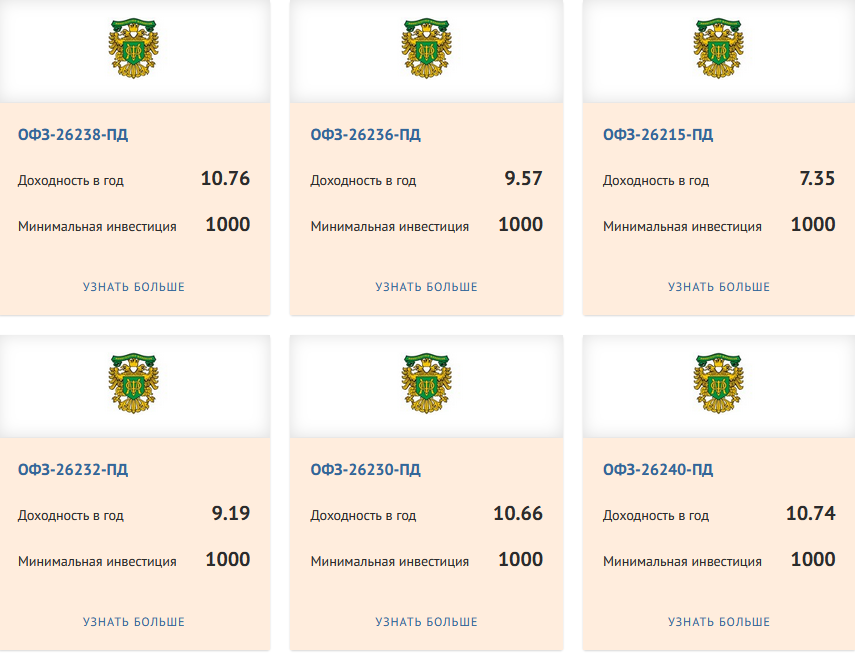Click the emblem above ОФЗ-26238-ПД
Image resolution: width=855 pixels, height=654 pixels.
tap(134, 49)
